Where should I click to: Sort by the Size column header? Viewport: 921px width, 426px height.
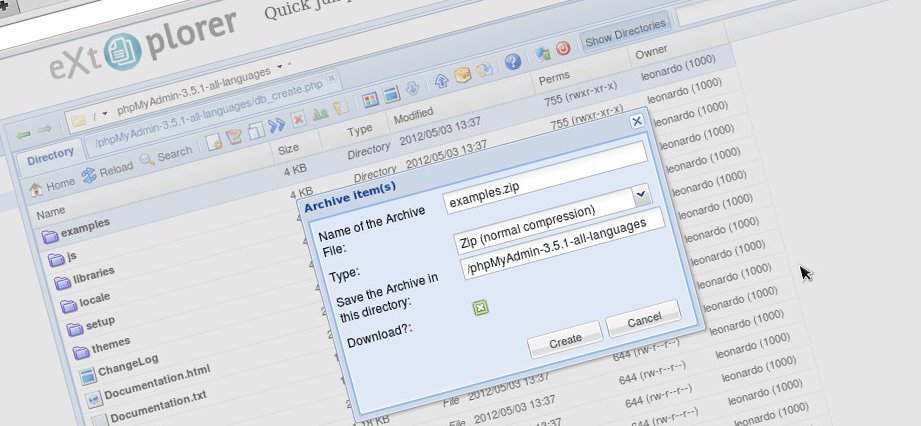(x=288, y=149)
